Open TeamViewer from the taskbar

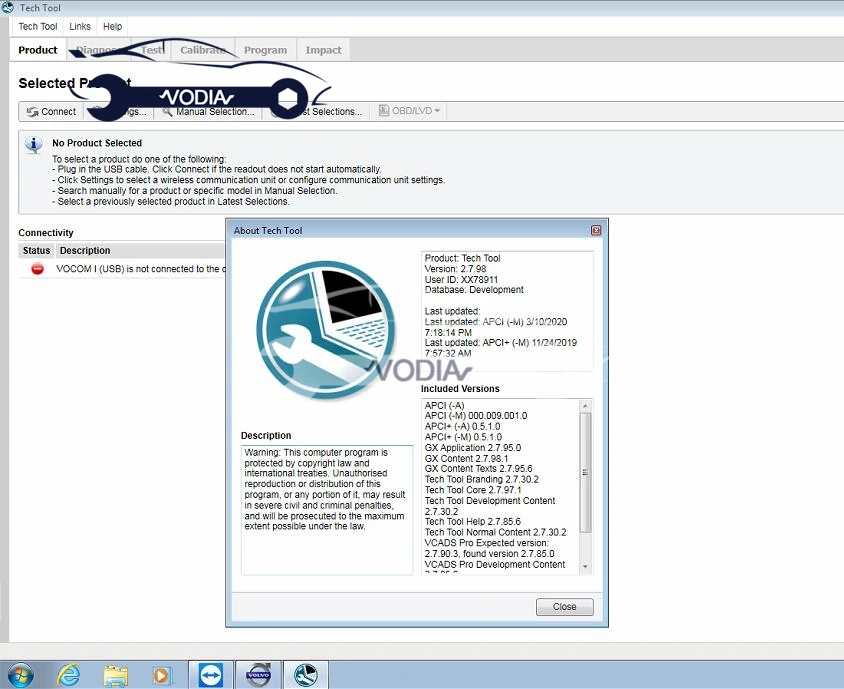pyautogui.click(x=210, y=675)
